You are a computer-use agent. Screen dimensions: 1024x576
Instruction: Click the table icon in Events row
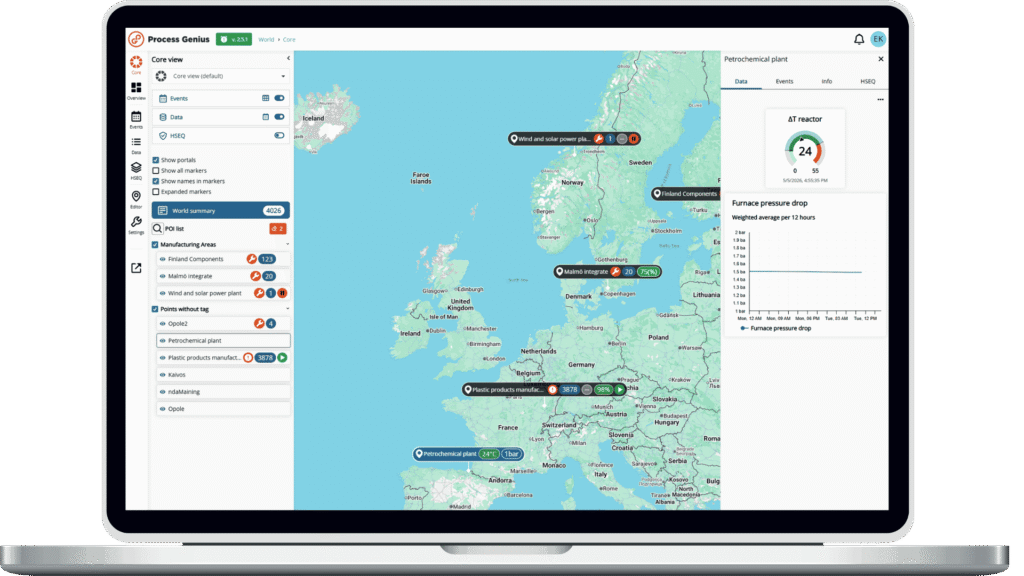[265, 98]
